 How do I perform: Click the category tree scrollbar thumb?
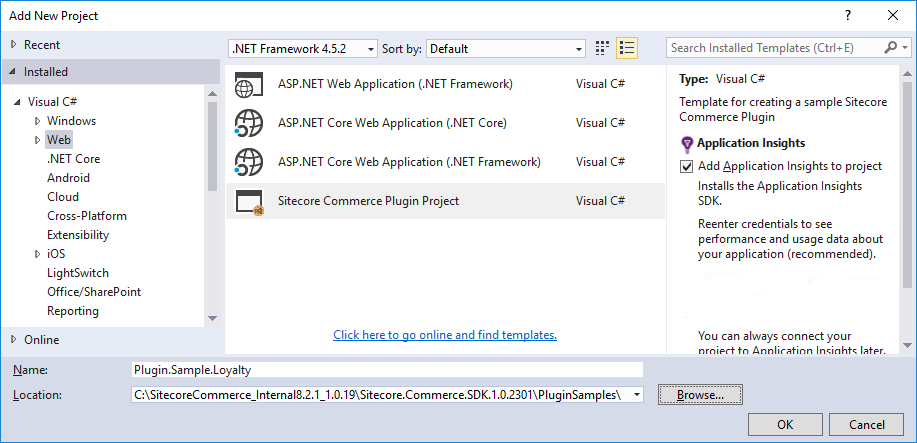pos(212,146)
